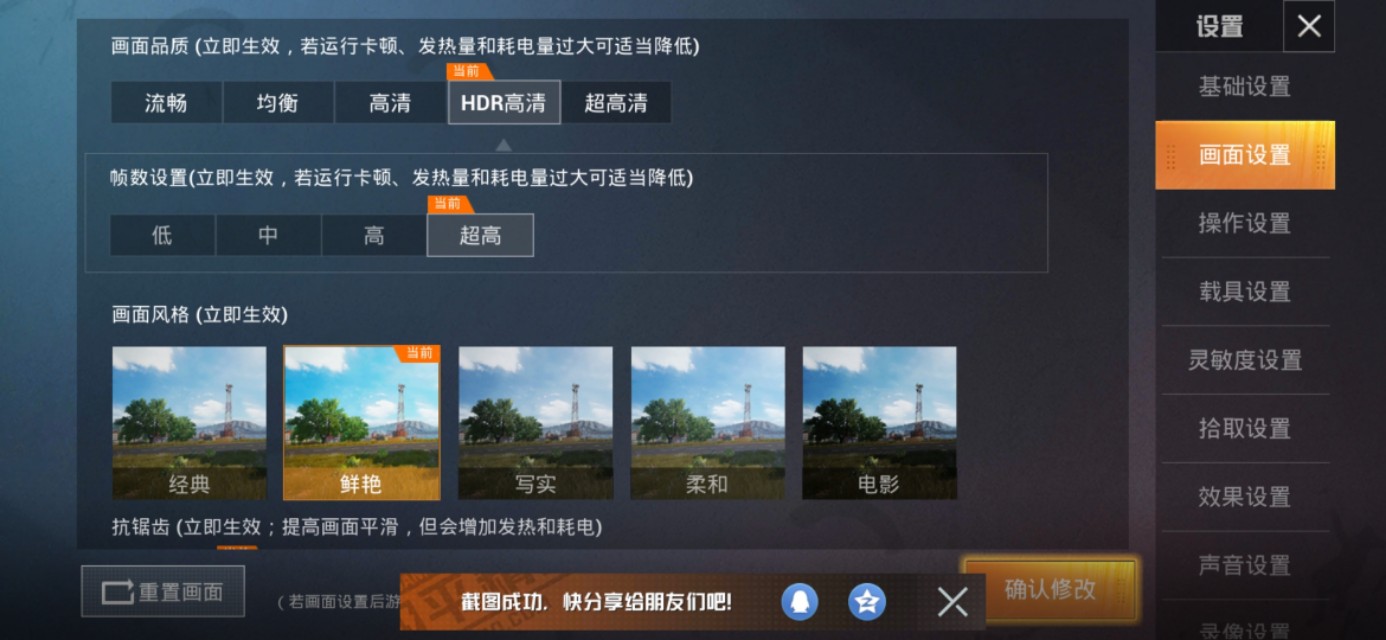1386x640 pixels.
Task: Select 柔和 style thumbnail
Action: pos(707,423)
